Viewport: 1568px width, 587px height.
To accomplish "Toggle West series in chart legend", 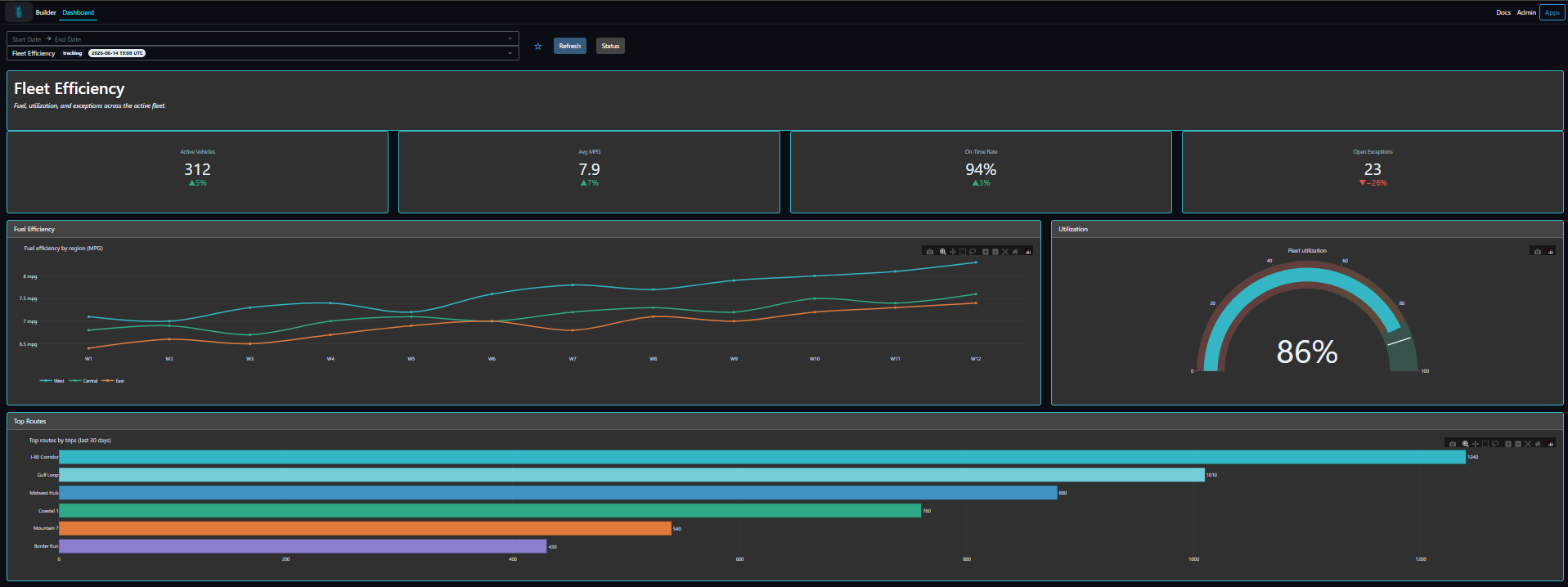I will click(x=52, y=381).
